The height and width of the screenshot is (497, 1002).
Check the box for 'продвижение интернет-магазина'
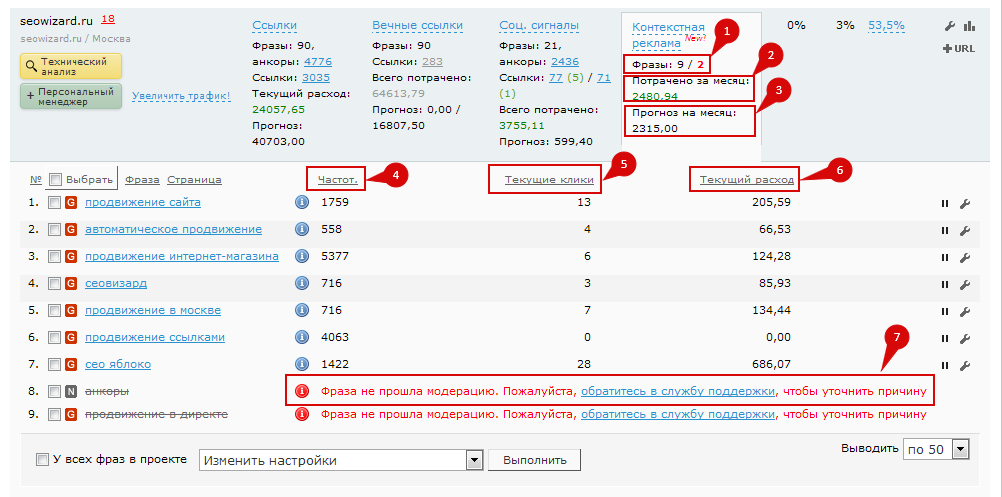pyautogui.click(x=55, y=256)
